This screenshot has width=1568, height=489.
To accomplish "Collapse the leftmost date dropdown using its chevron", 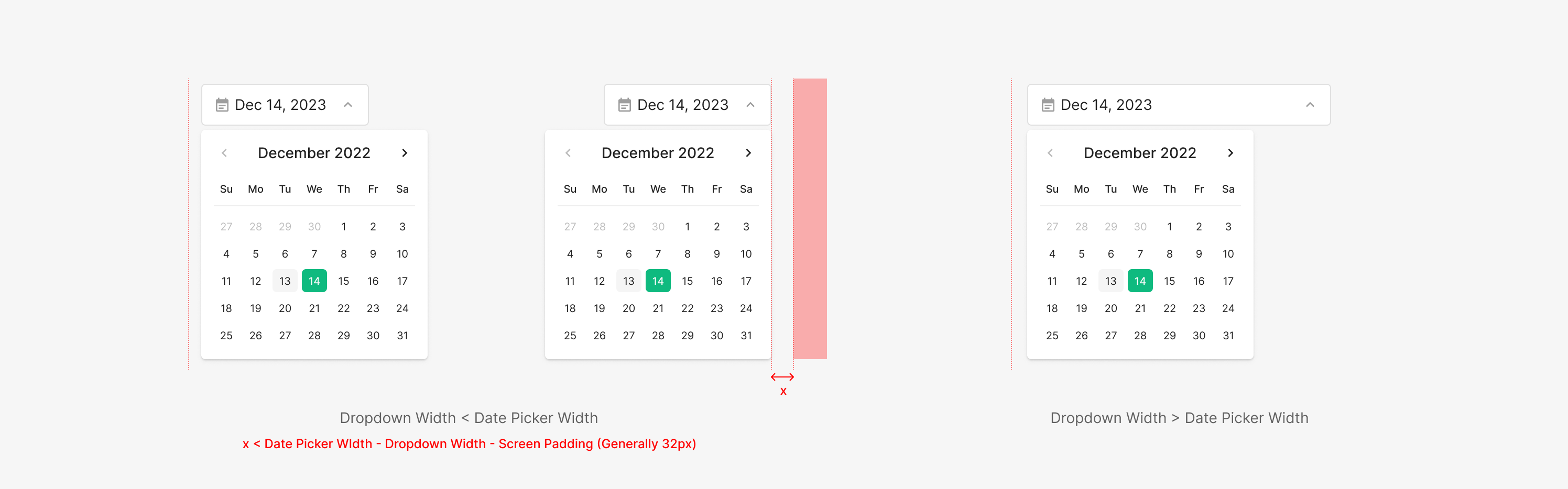I will point(348,105).
